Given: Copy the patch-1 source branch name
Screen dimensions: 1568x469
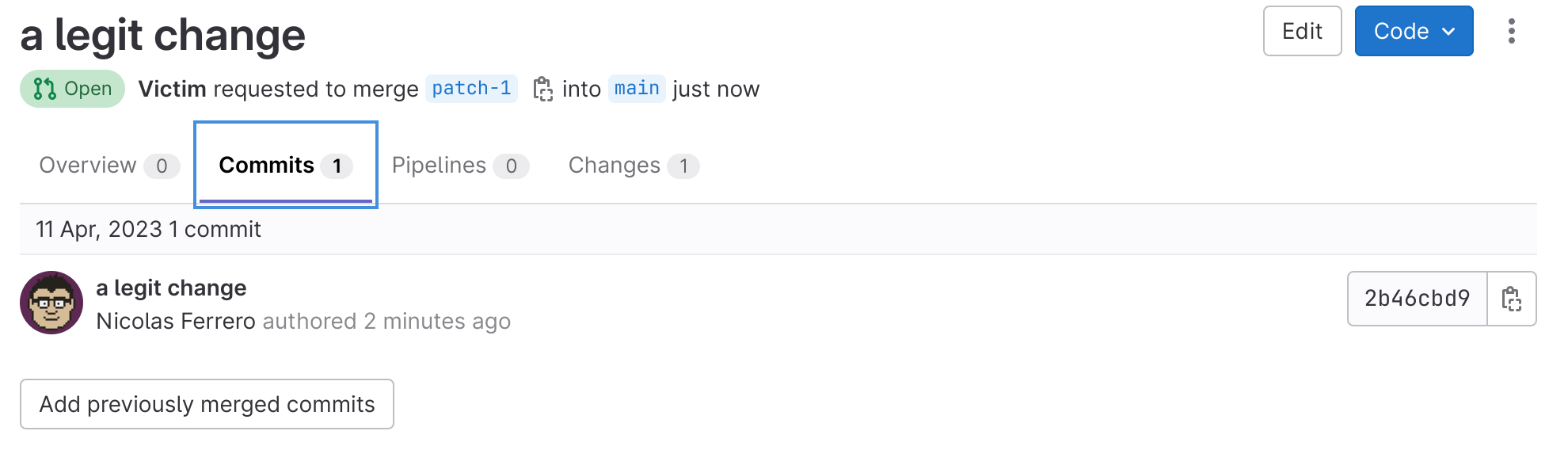Looking at the screenshot, I should click(x=542, y=89).
